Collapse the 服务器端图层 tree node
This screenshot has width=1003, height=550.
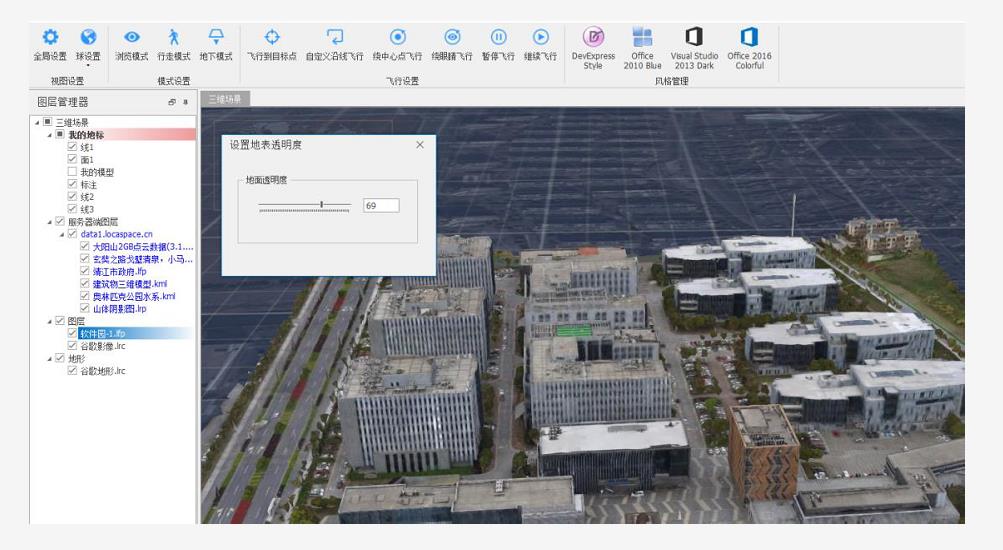coord(49,222)
